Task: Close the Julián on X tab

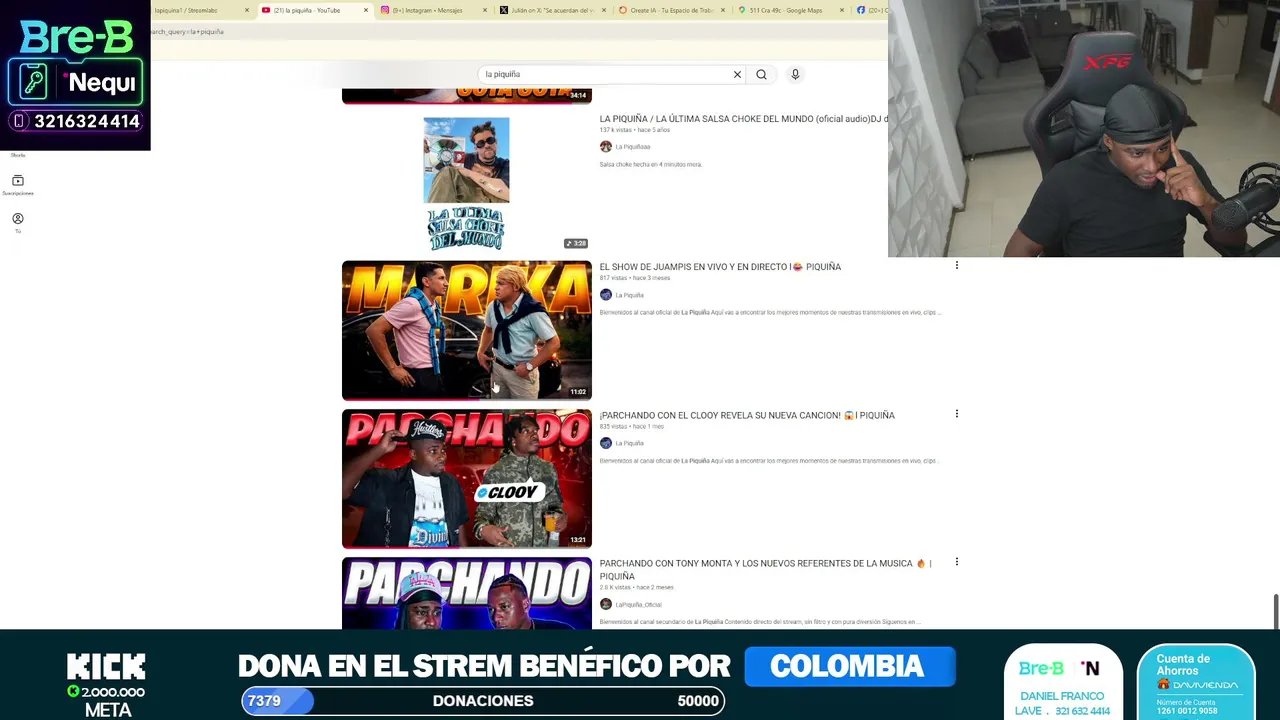Action: (606, 10)
